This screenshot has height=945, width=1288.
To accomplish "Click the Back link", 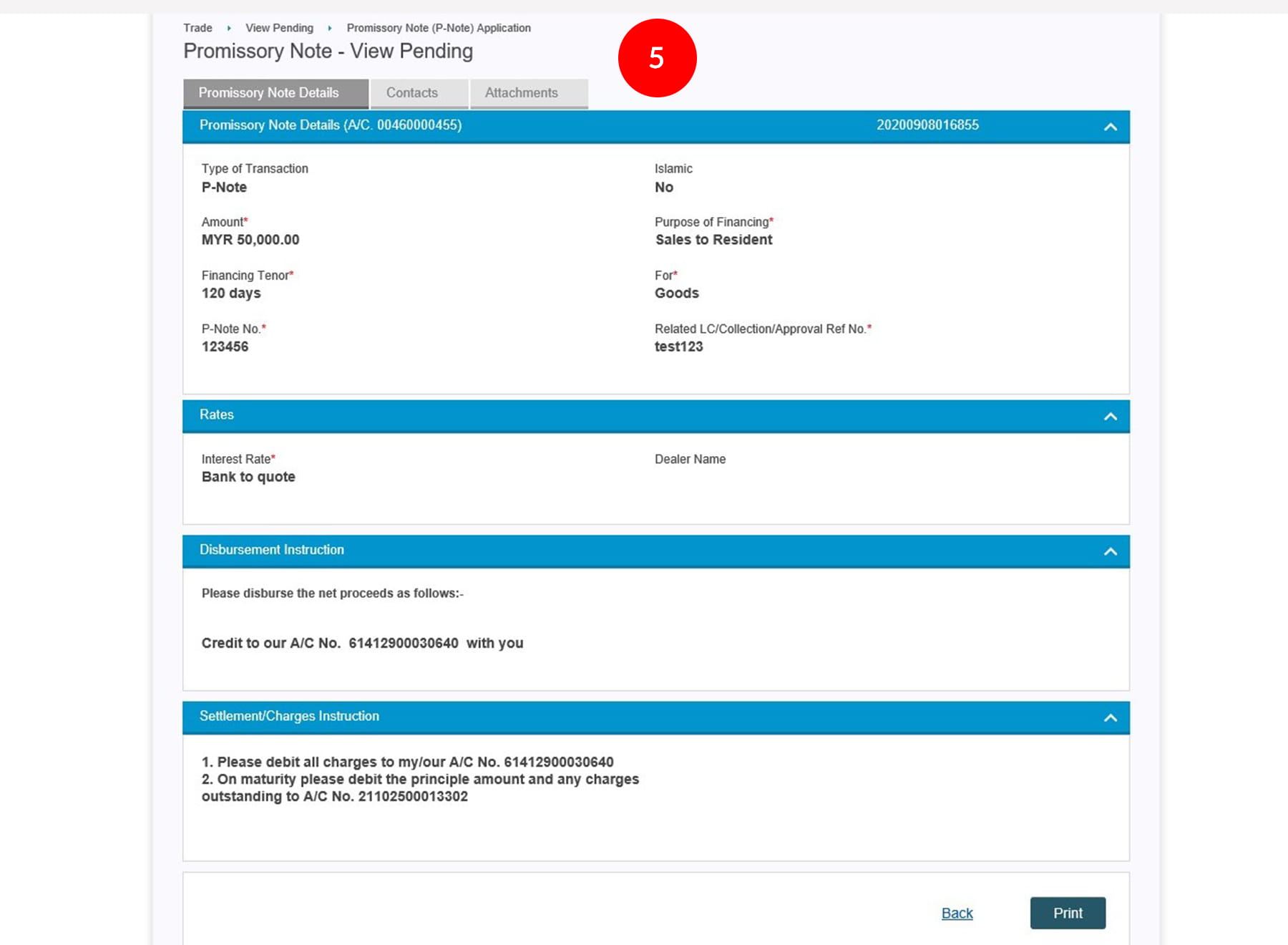I will (x=957, y=913).
